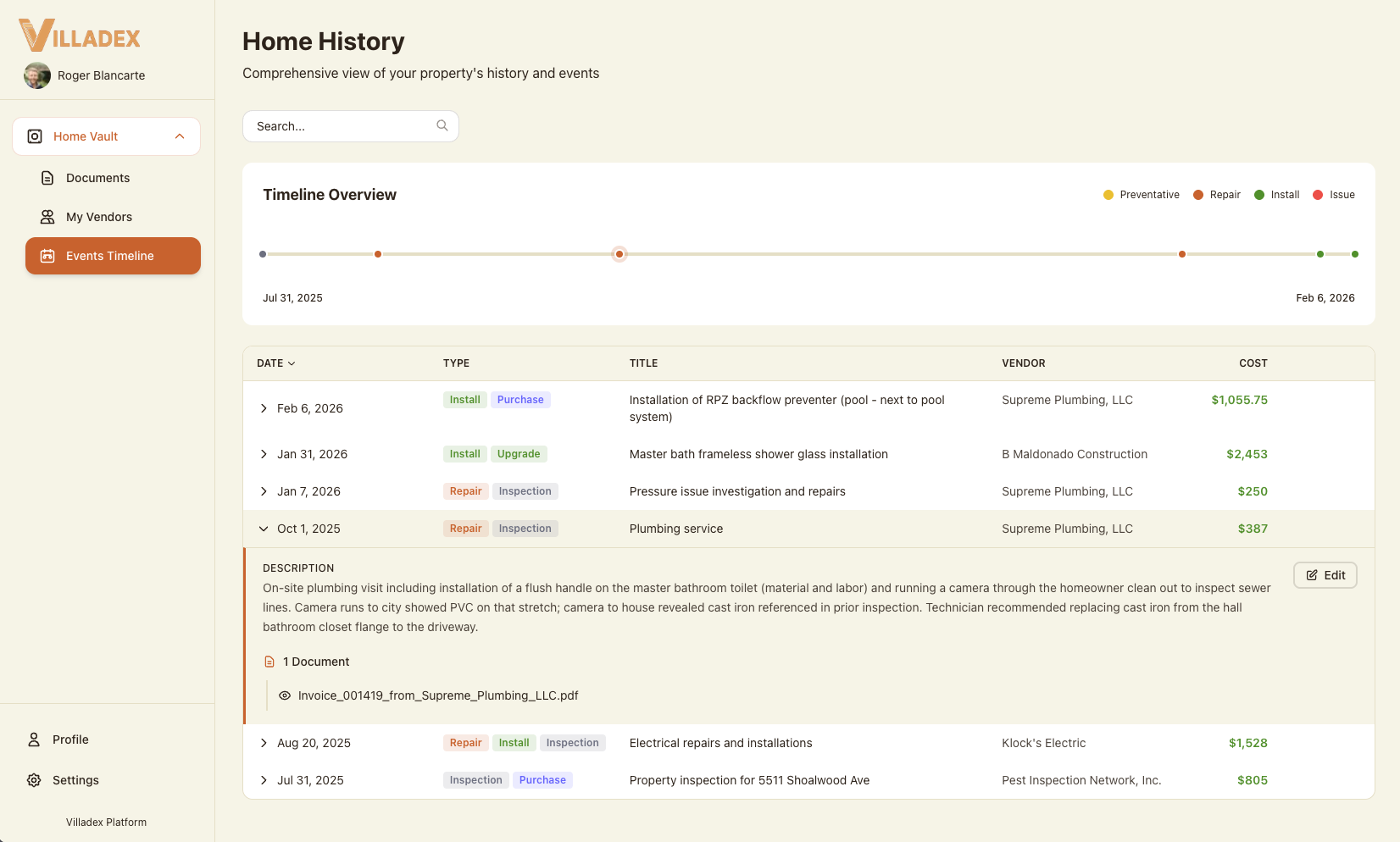This screenshot has height=842, width=1400.
Task: Click the Events Timeline calendar icon
Action: click(47, 256)
